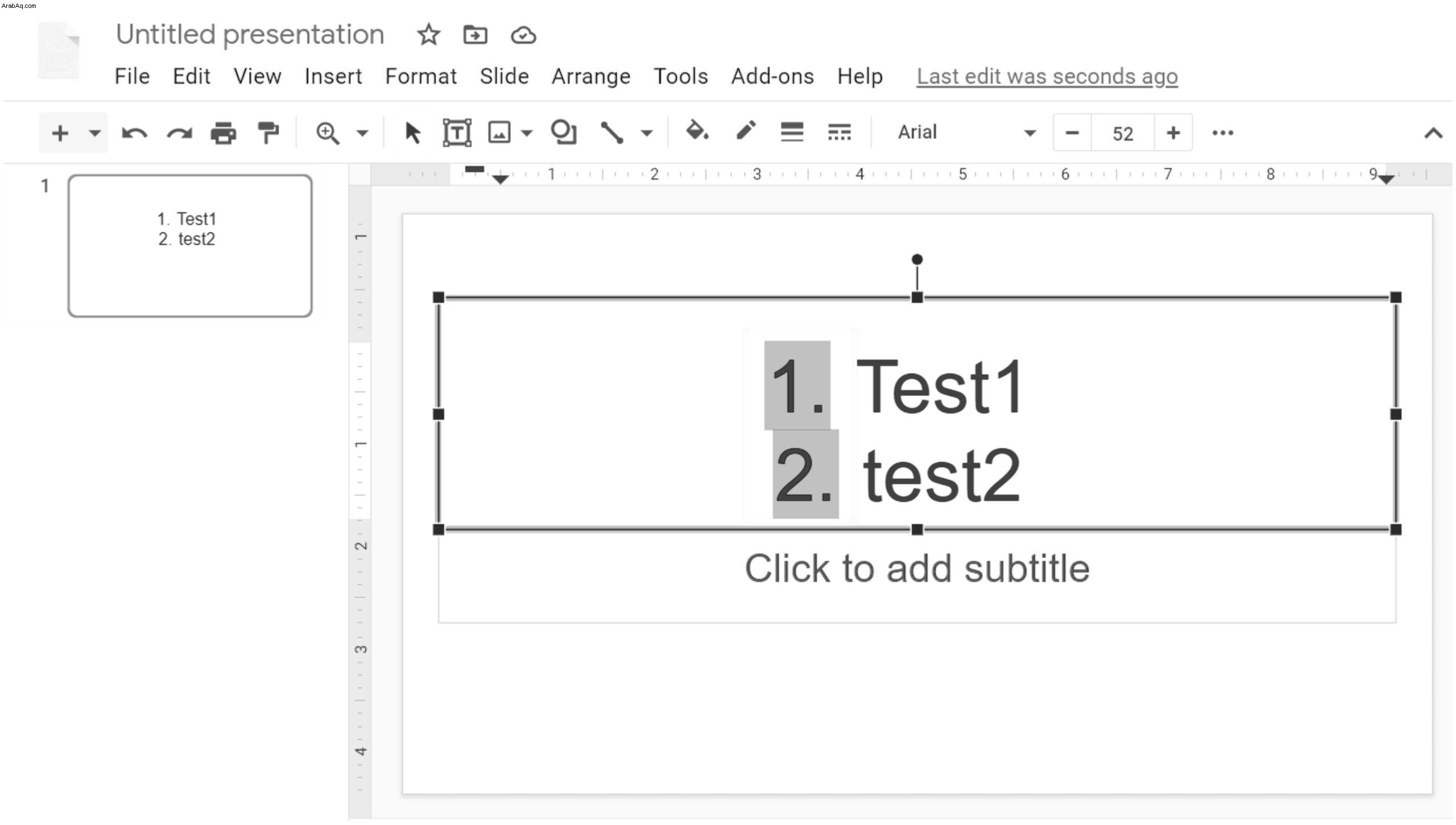Select the slide 1 thumbnail
Image resolution: width=1456 pixels, height=825 pixels.
point(190,246)
